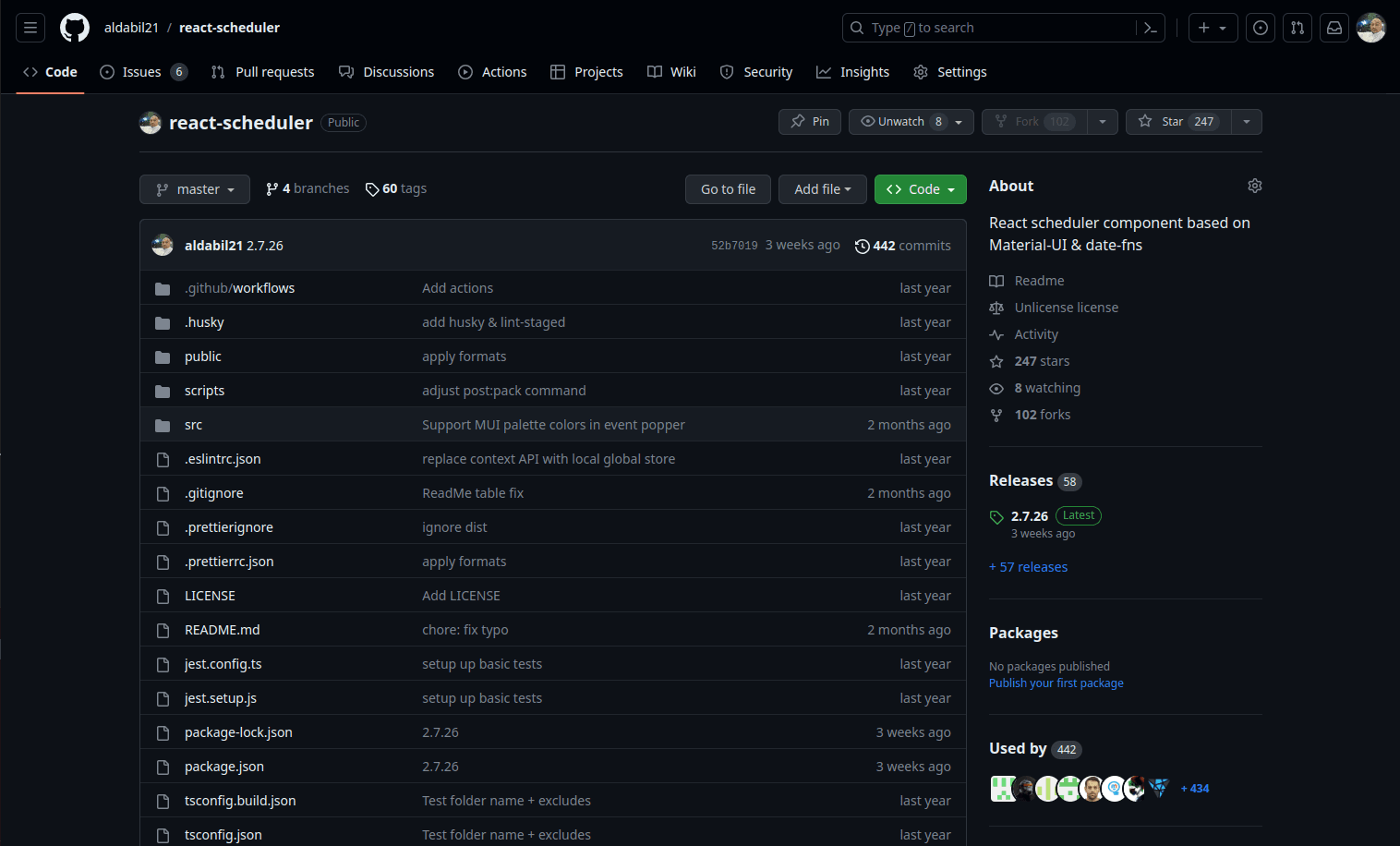The height and width of the screenshot is (846, 1400).
Task: Open the Used by dependents heading
Action: point(1035,749)
